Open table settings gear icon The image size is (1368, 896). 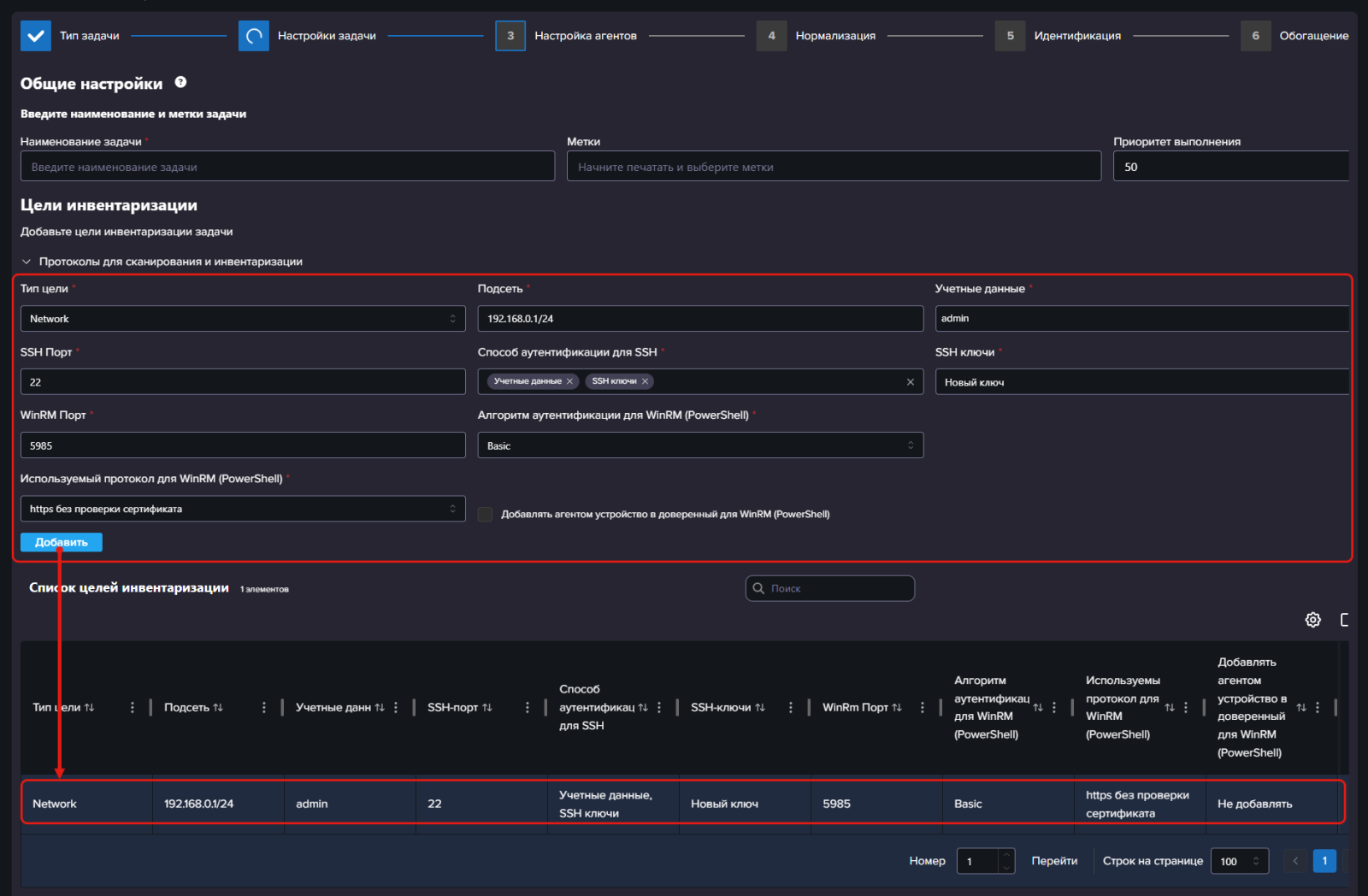pyautogui.click(x=1312, y=620)
